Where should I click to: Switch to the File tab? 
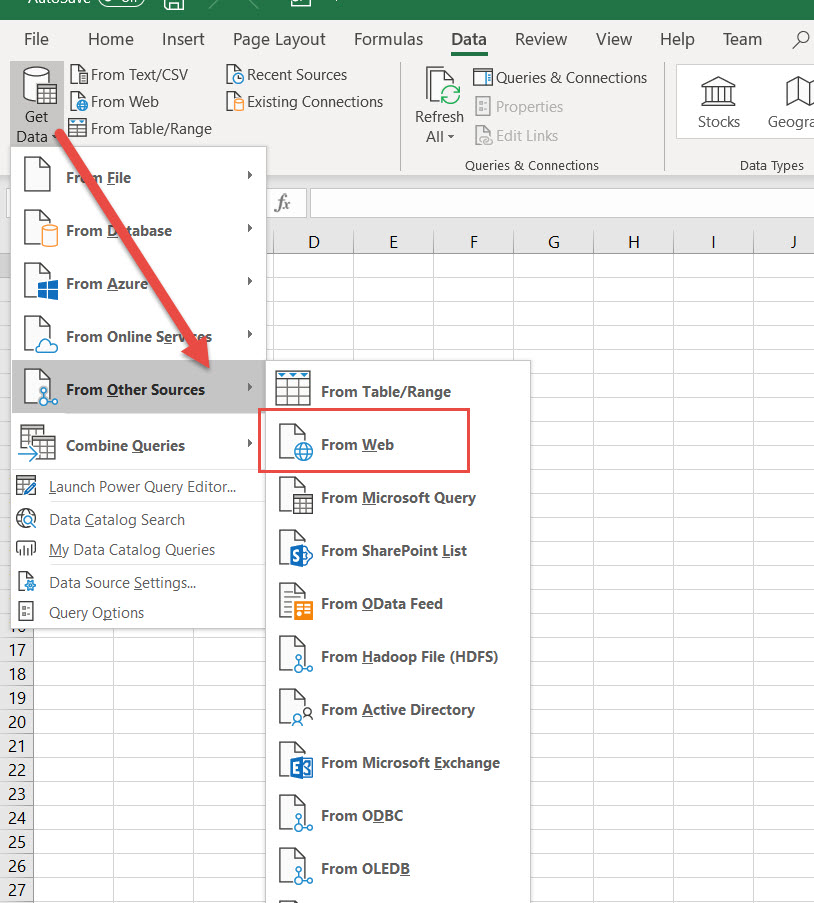(36, 39)
